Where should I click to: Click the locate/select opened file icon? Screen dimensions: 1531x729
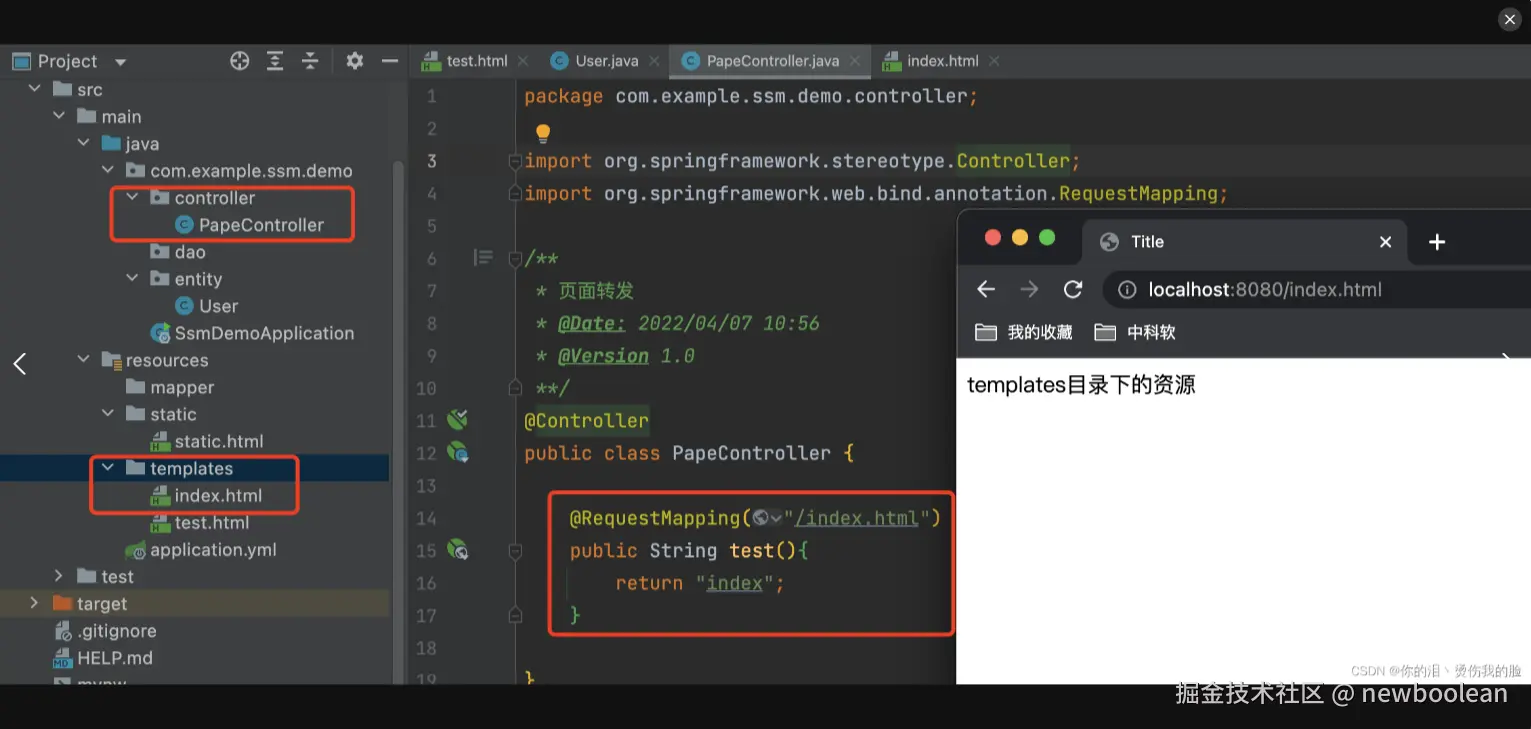tap(239, 61)
